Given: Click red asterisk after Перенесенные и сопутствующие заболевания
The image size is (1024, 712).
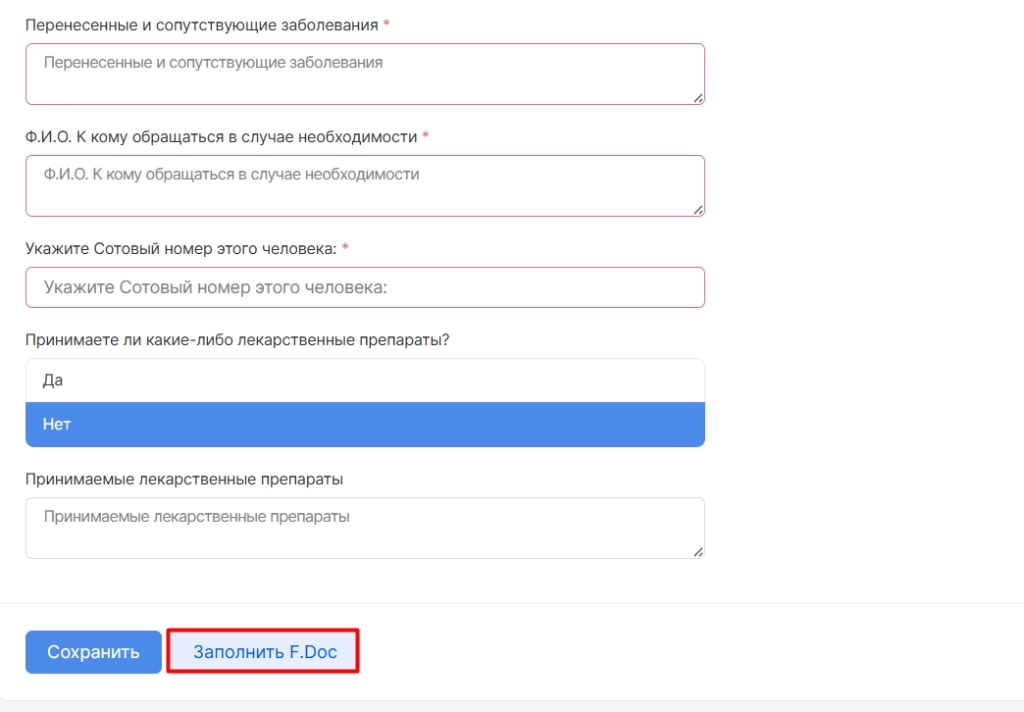Looking at the screenshot, I should pos(386,24).
